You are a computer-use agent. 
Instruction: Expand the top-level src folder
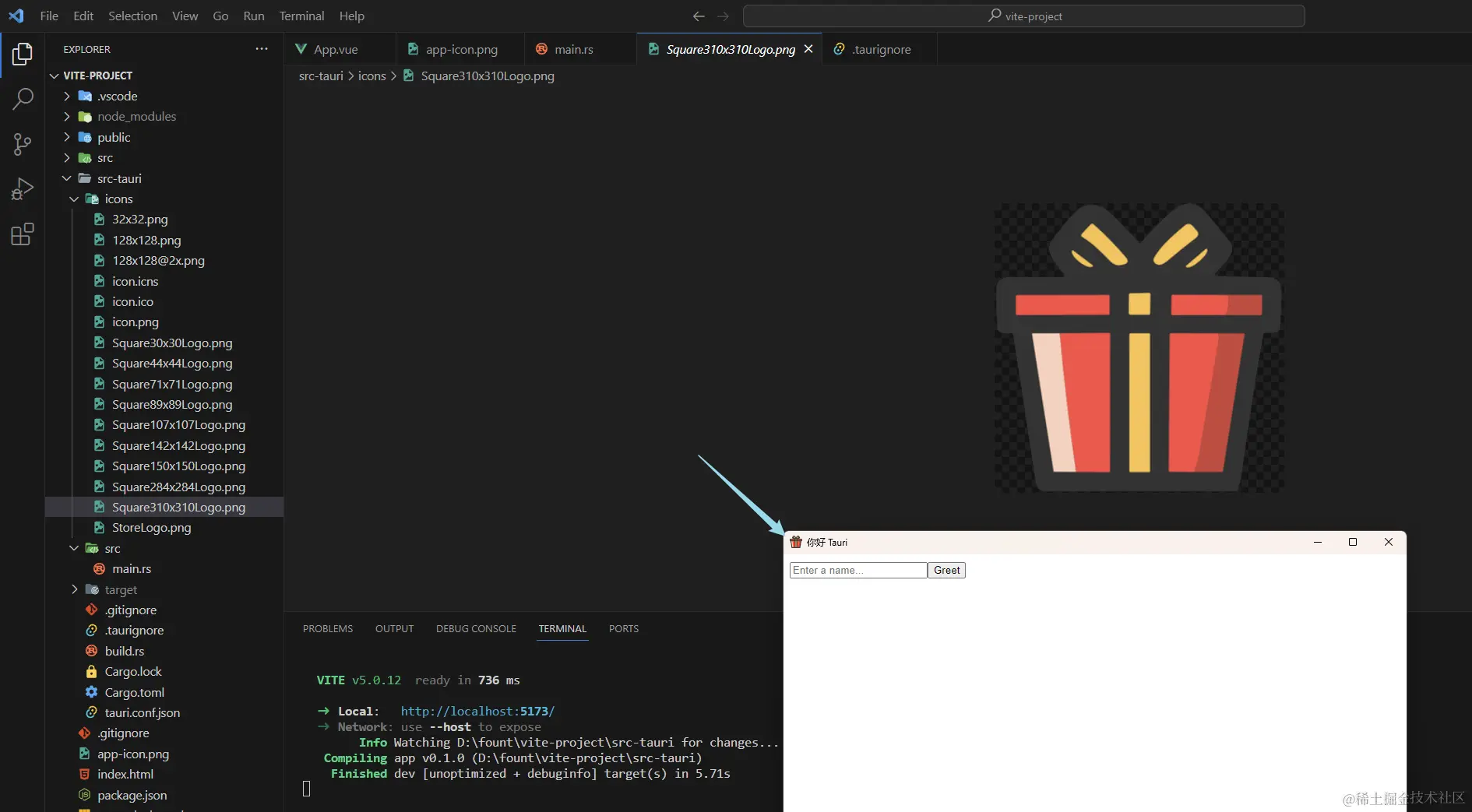(x=164, y=157)
